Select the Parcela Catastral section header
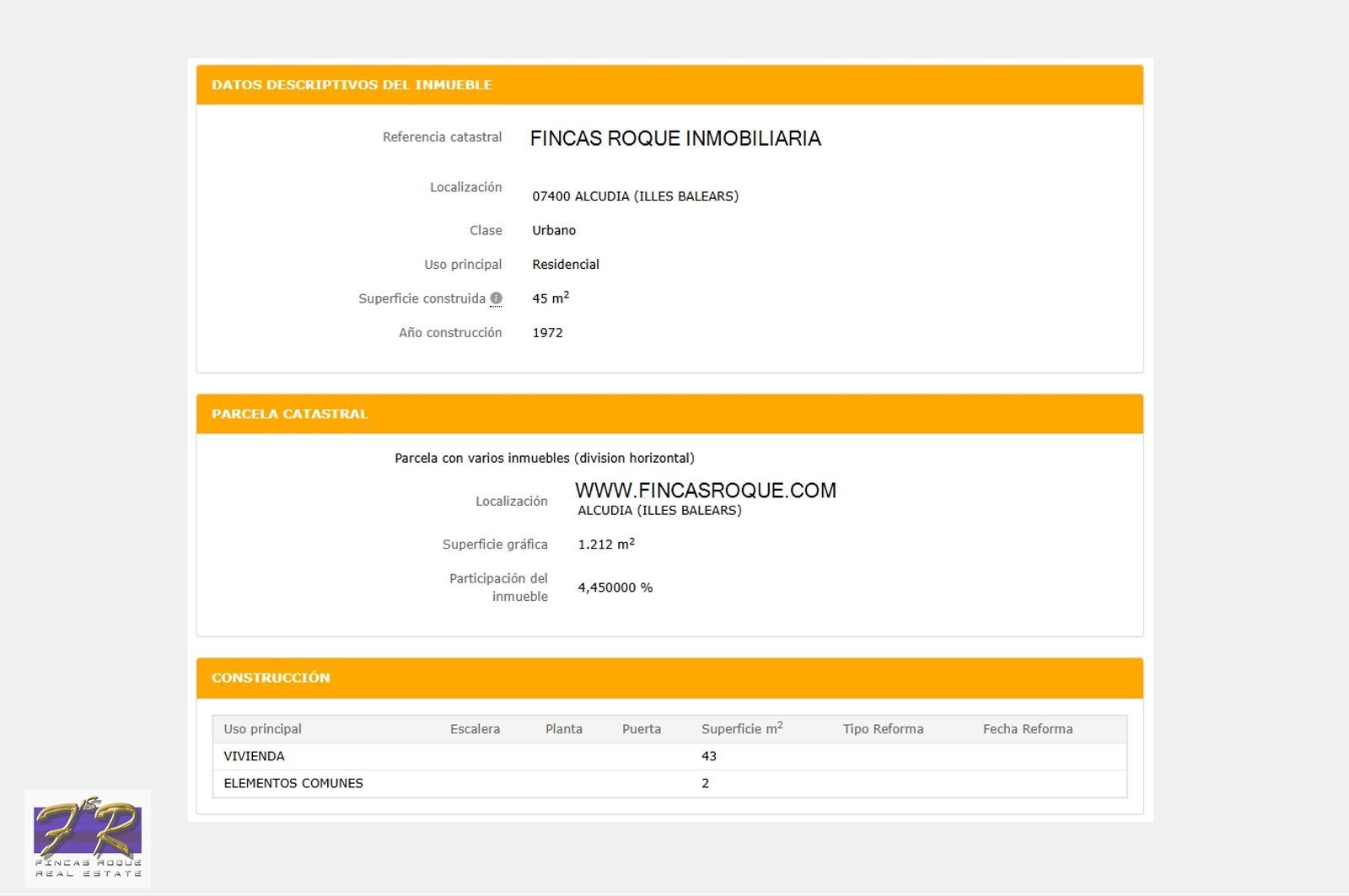 point(289,414)
